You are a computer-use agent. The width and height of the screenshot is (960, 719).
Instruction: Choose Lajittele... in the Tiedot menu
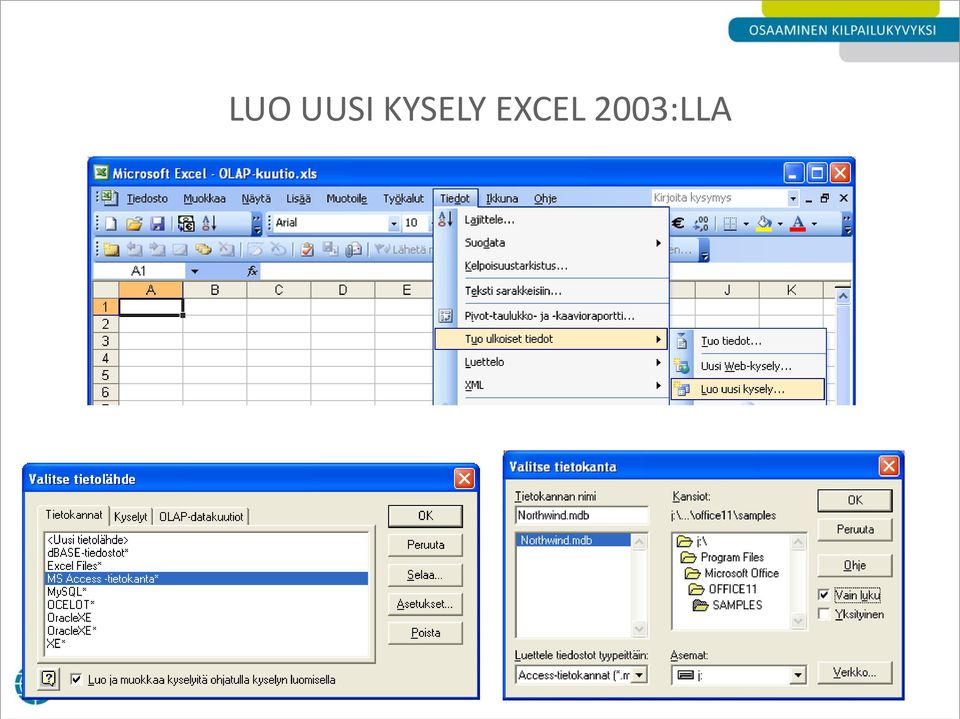[489, 220]
